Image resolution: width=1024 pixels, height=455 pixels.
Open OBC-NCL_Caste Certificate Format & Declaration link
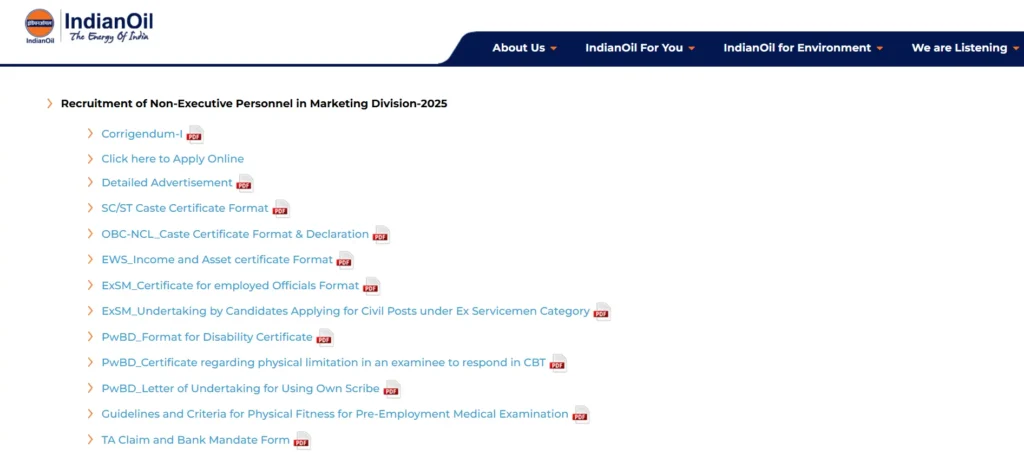[x=235, y=234]
